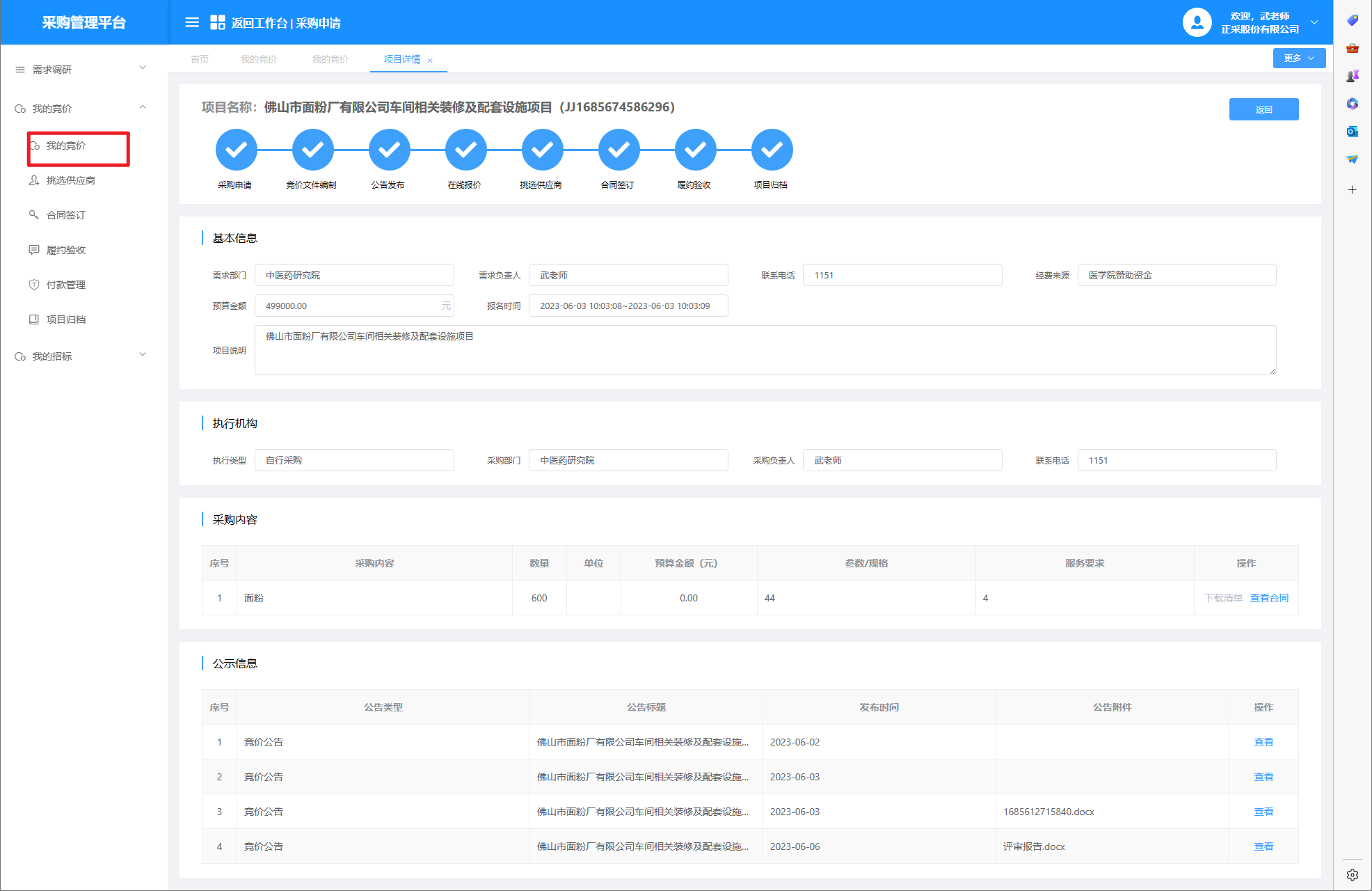Click the plus icon in browser sidebar
1372x891 pixels.
[1352, 189]
